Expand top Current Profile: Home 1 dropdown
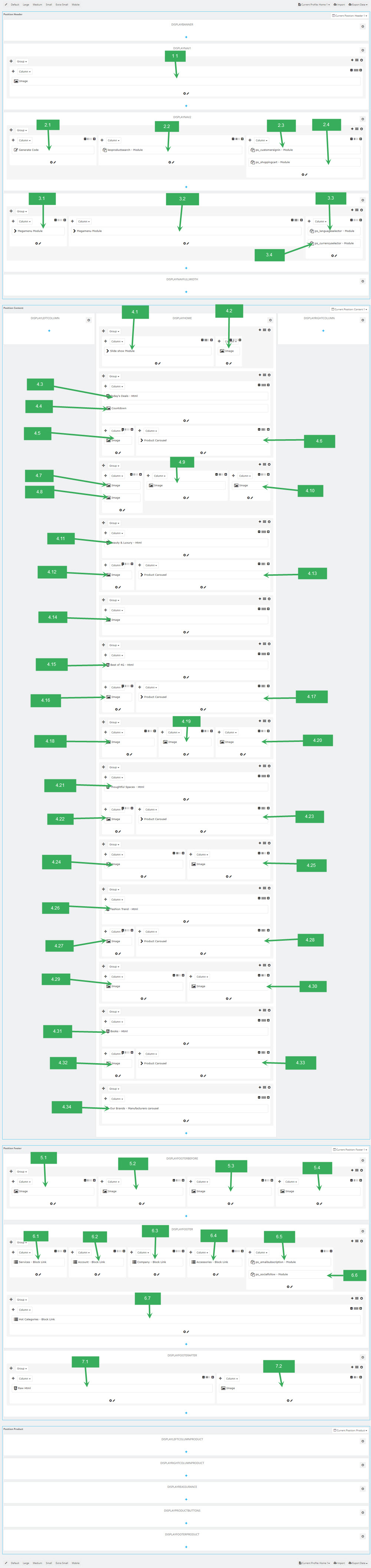 tap(314, 4)
